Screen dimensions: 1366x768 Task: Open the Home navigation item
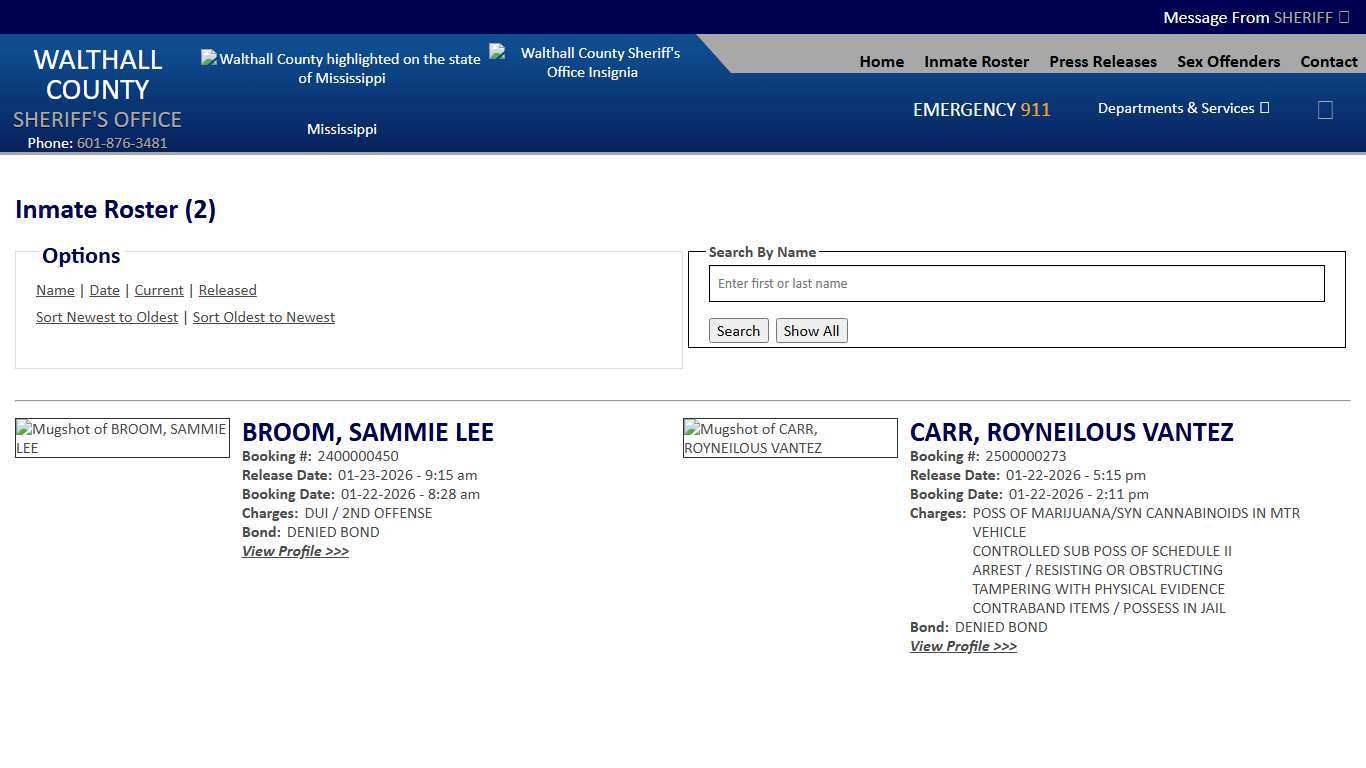881,61
